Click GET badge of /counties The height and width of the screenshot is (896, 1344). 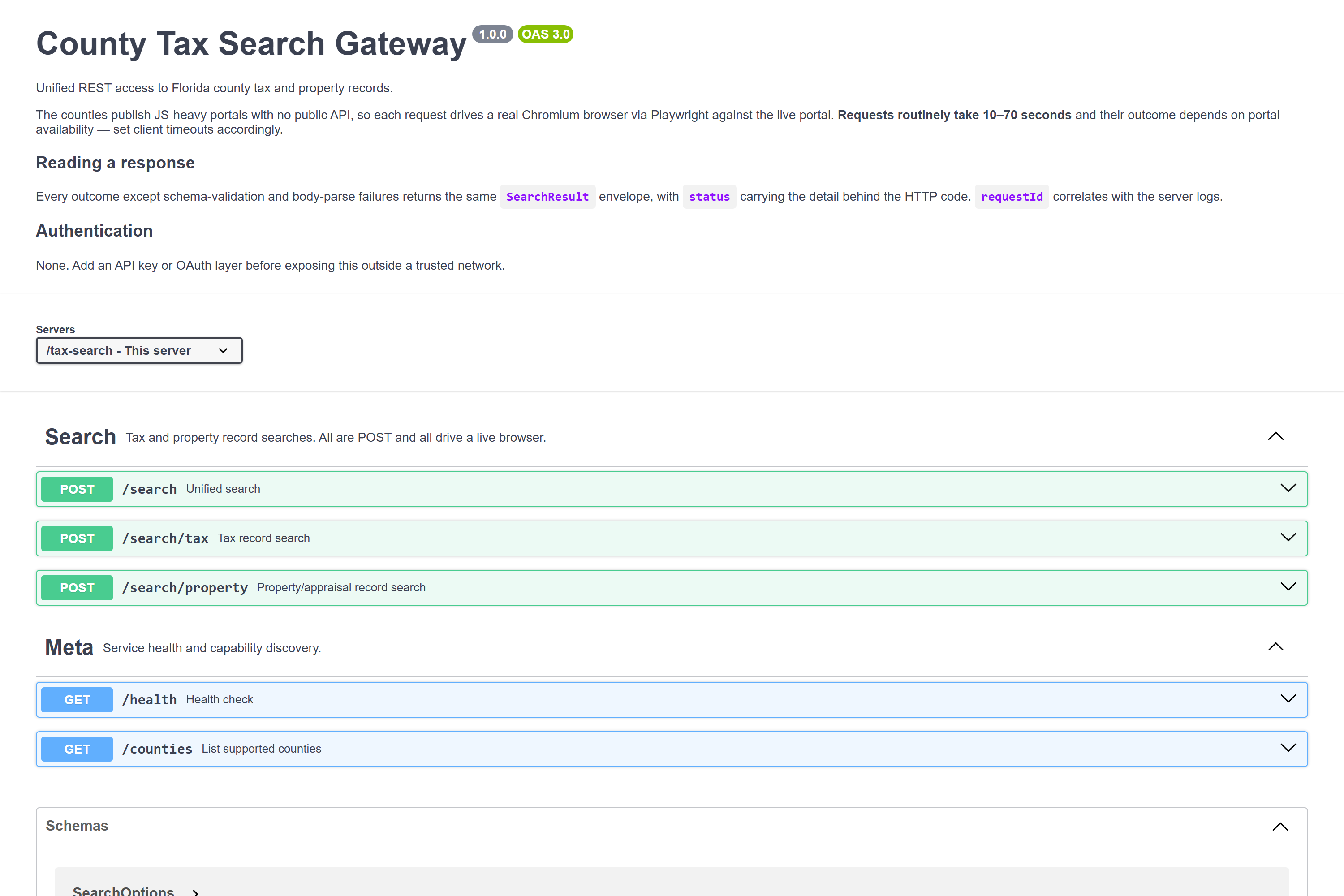[x=77, y=749]
